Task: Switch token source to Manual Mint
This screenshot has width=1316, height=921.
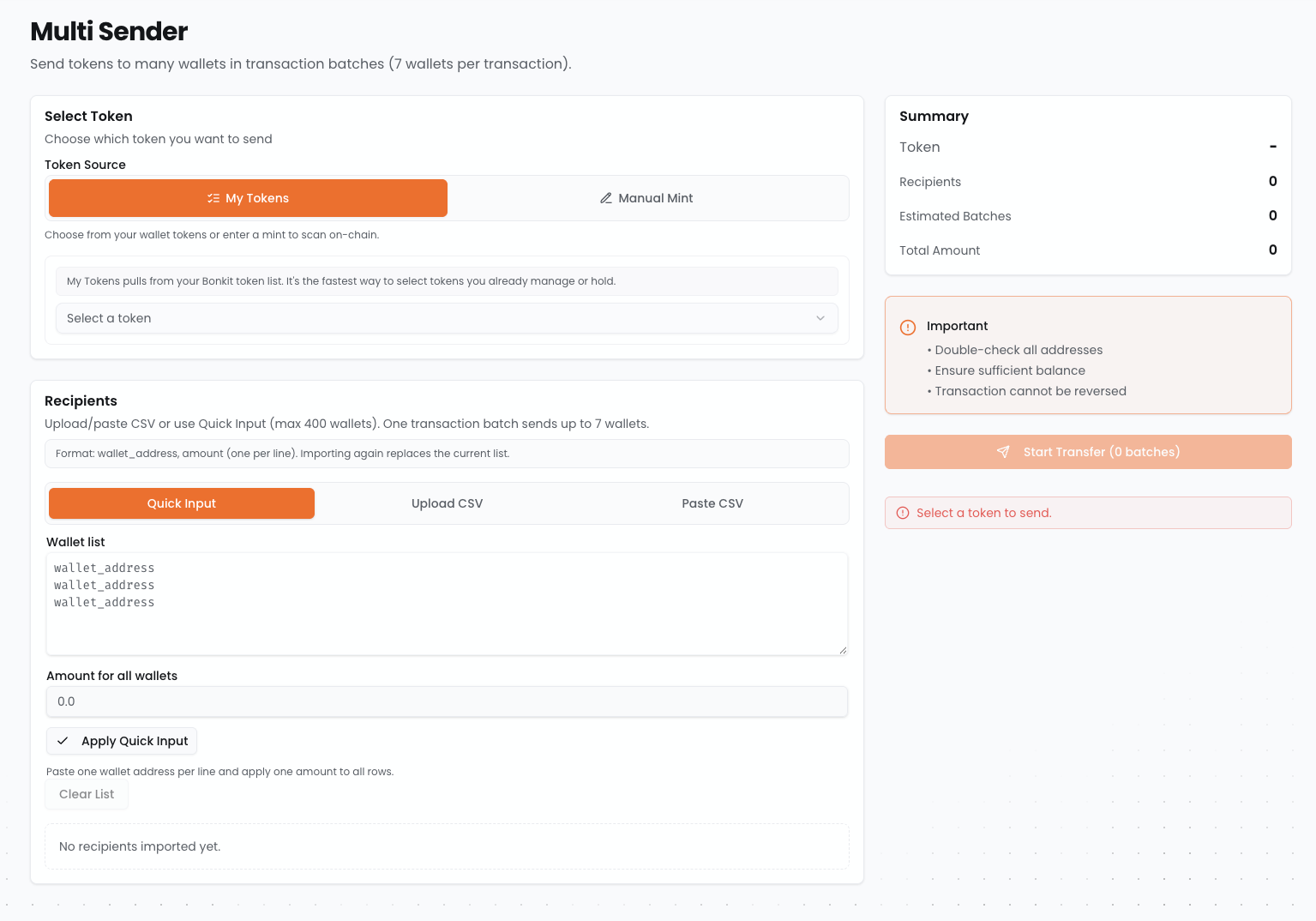Action: click(648, 198)
